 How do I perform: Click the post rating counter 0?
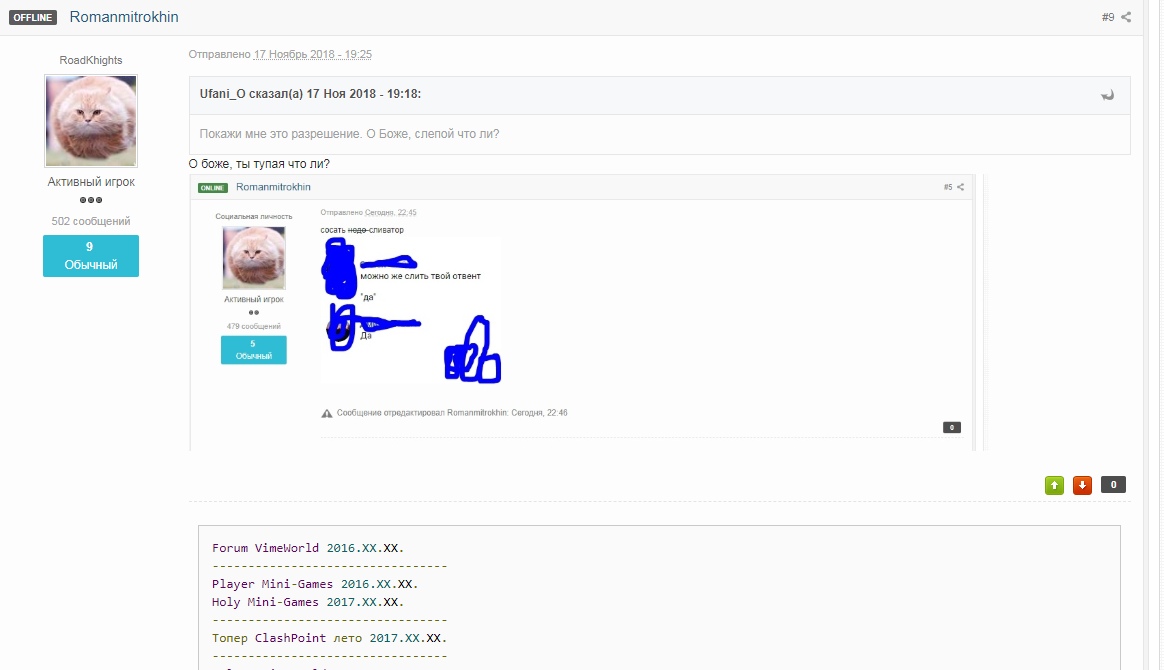1113,485
